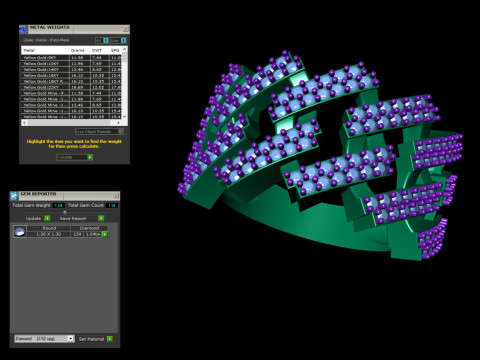Click the scroll down arrow in the metal list
Image resolution: width=480 pixels, height=360 pixels.
[124, 117]
